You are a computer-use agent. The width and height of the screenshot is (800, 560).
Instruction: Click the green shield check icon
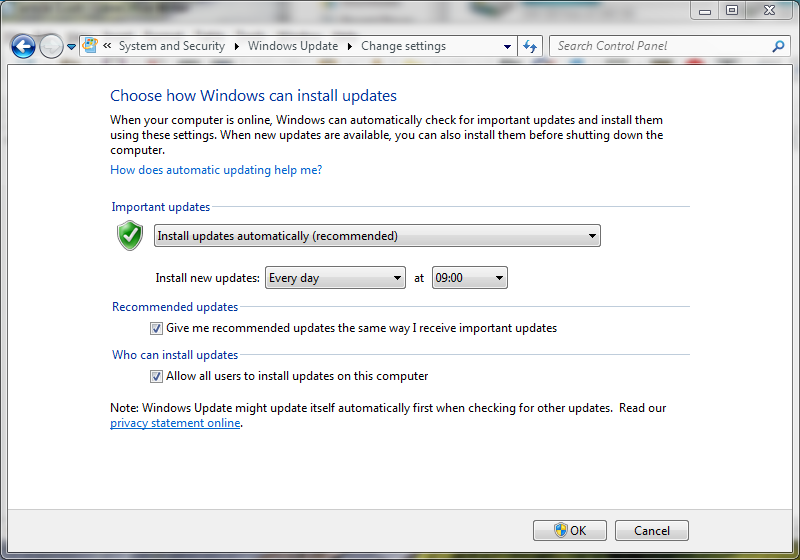[130, 236]
